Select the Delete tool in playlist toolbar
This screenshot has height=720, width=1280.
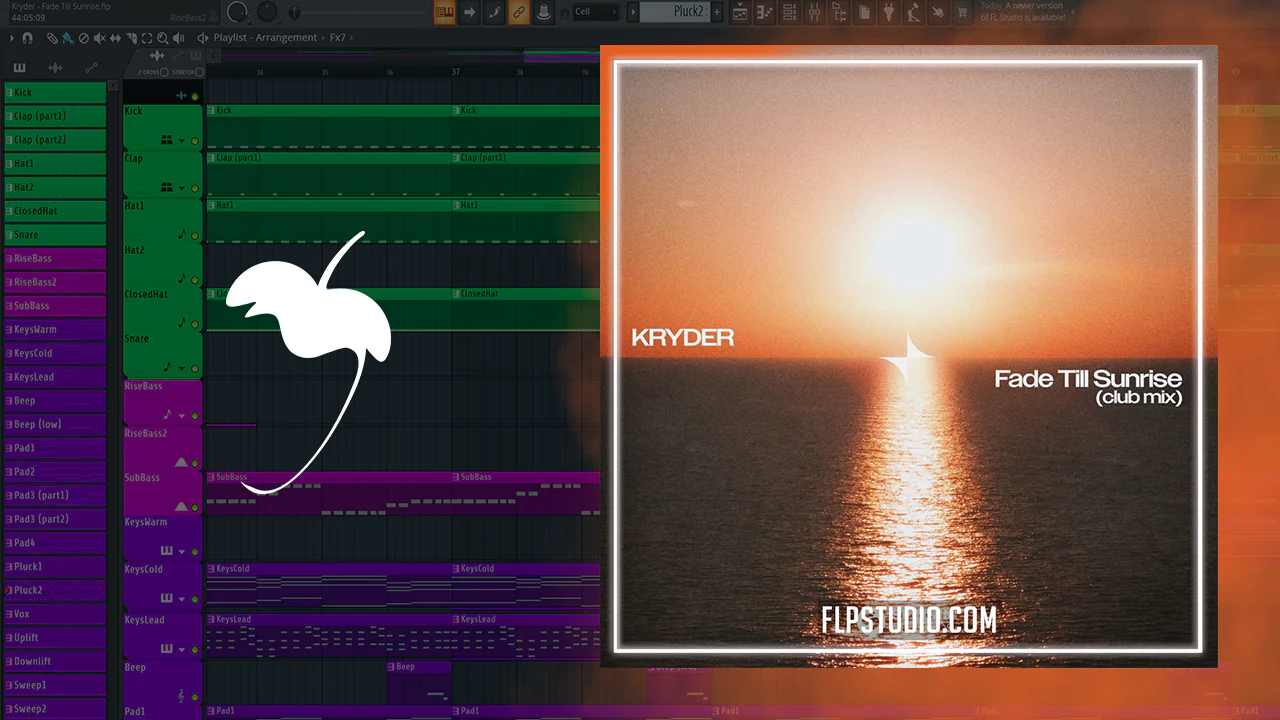pos(84,38)
